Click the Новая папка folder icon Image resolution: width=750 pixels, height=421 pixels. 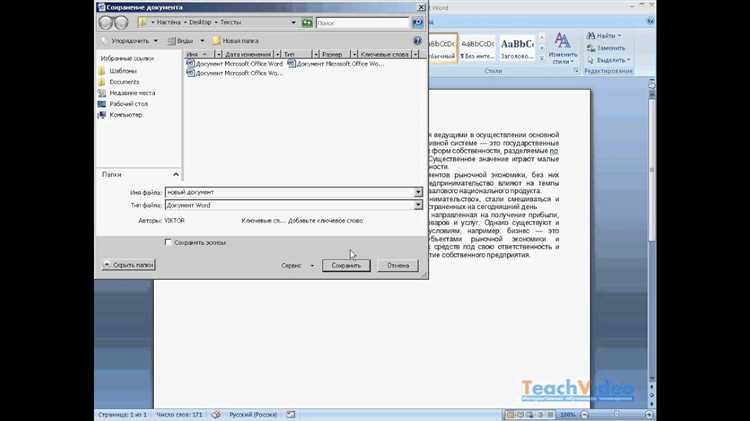click(x=216, y=41)
